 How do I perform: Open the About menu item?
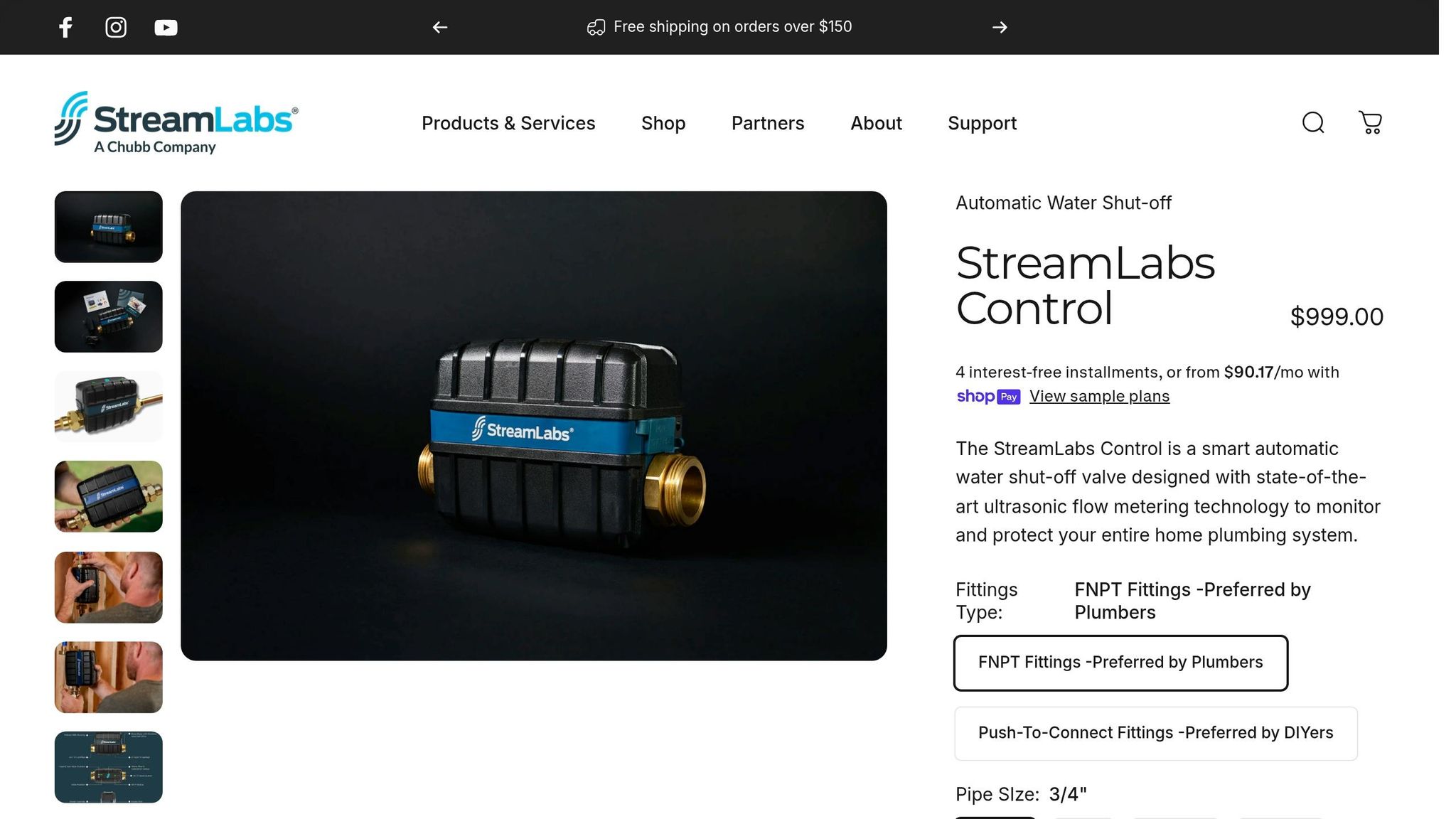(876, 123)
